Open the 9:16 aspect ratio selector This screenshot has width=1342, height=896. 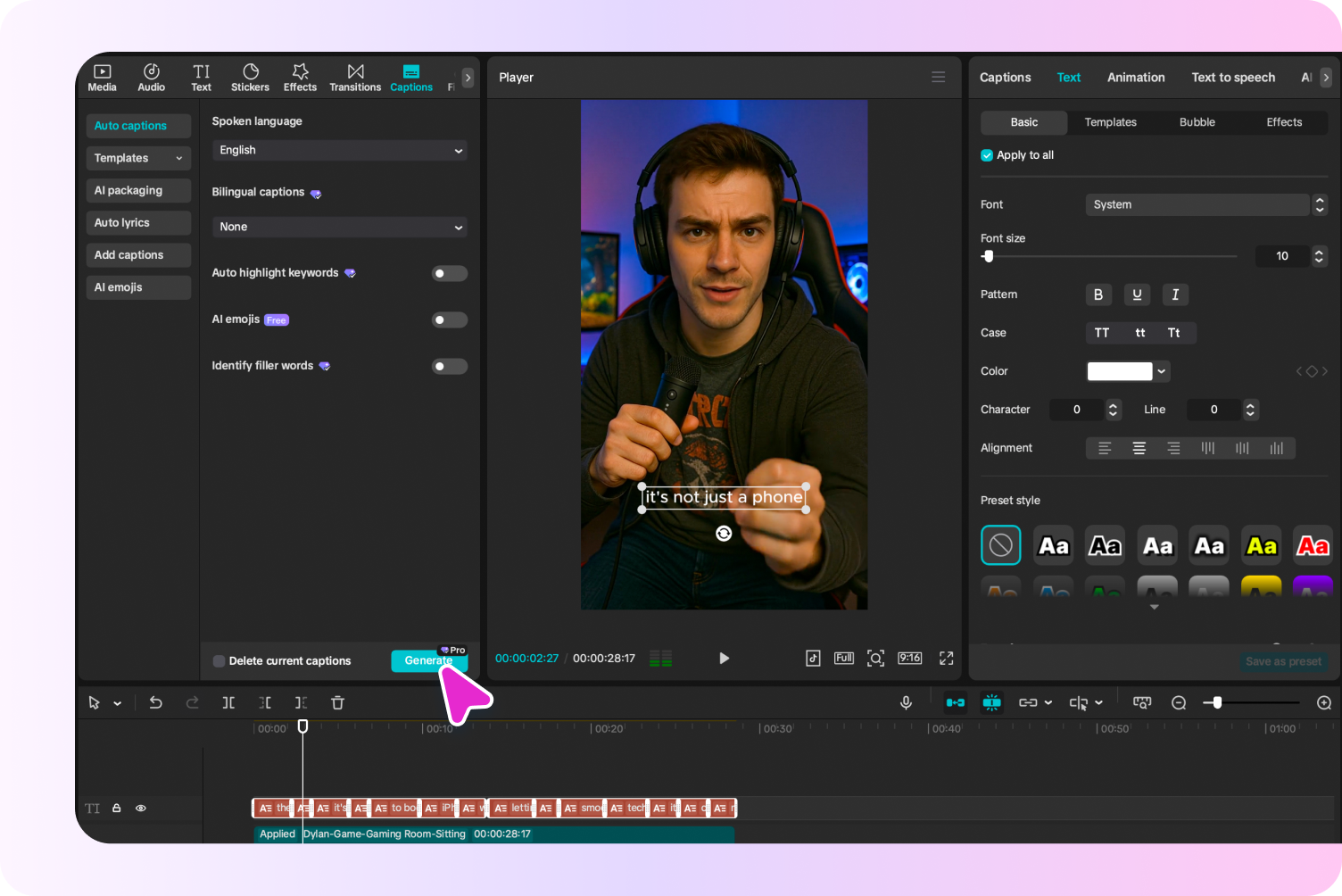[909, 658]
